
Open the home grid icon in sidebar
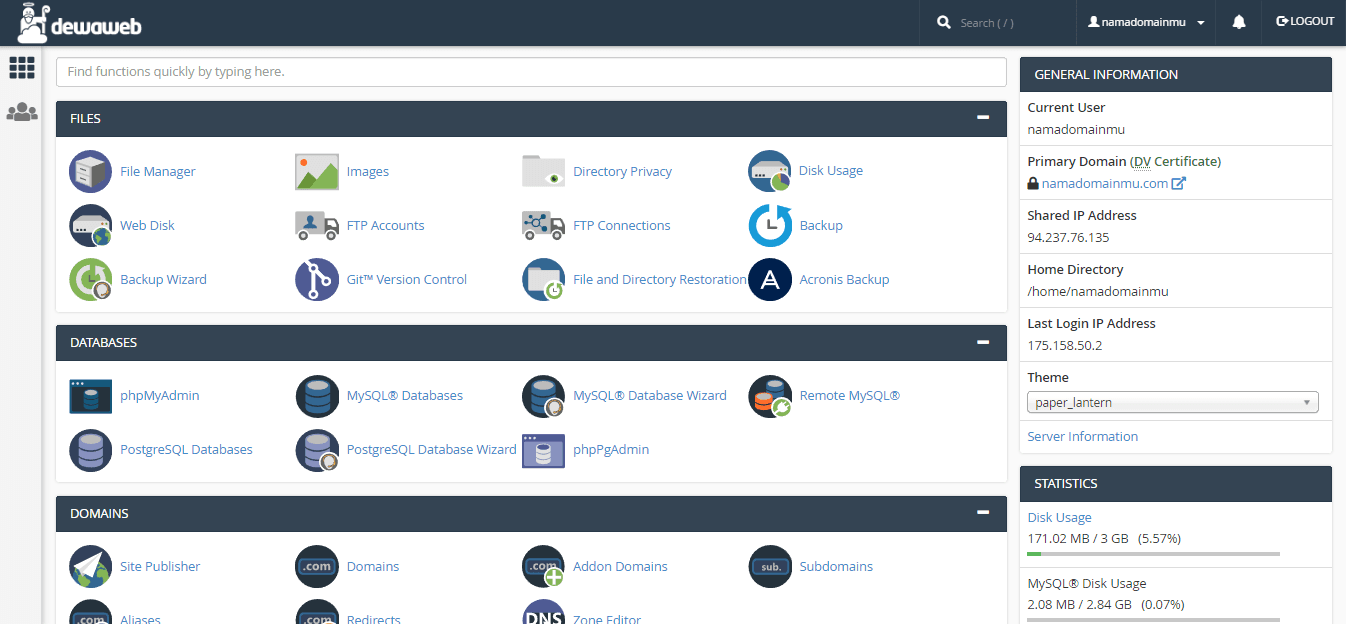[x=22, y=68]
